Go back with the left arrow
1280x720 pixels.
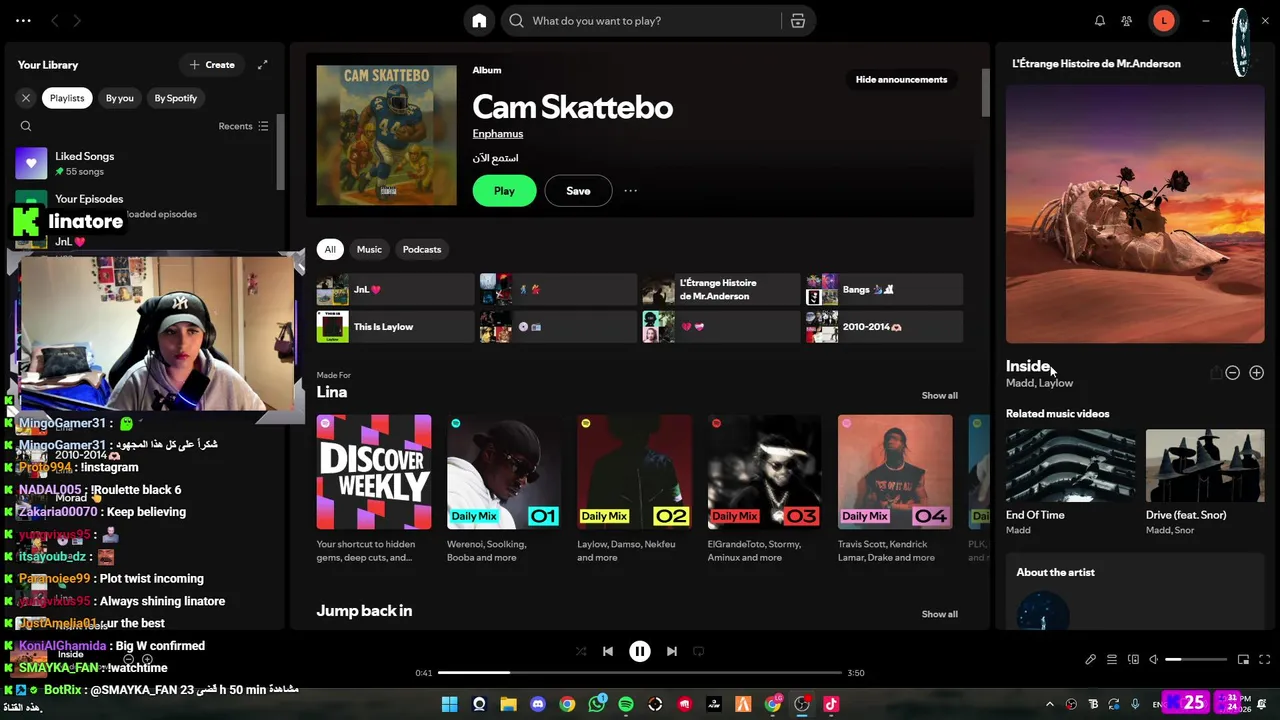(55, 21)
